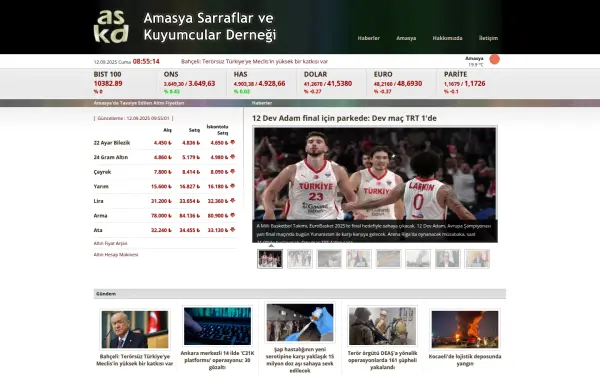The image size is (600, 375).
Task: Select the second slider thumbnail
Action: click(300, 259)
